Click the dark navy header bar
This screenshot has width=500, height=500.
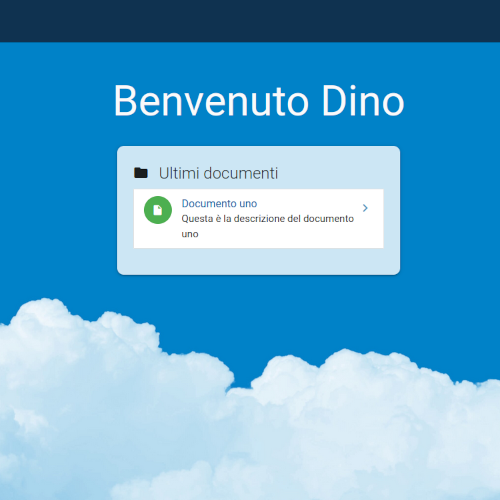click(250, 21)
